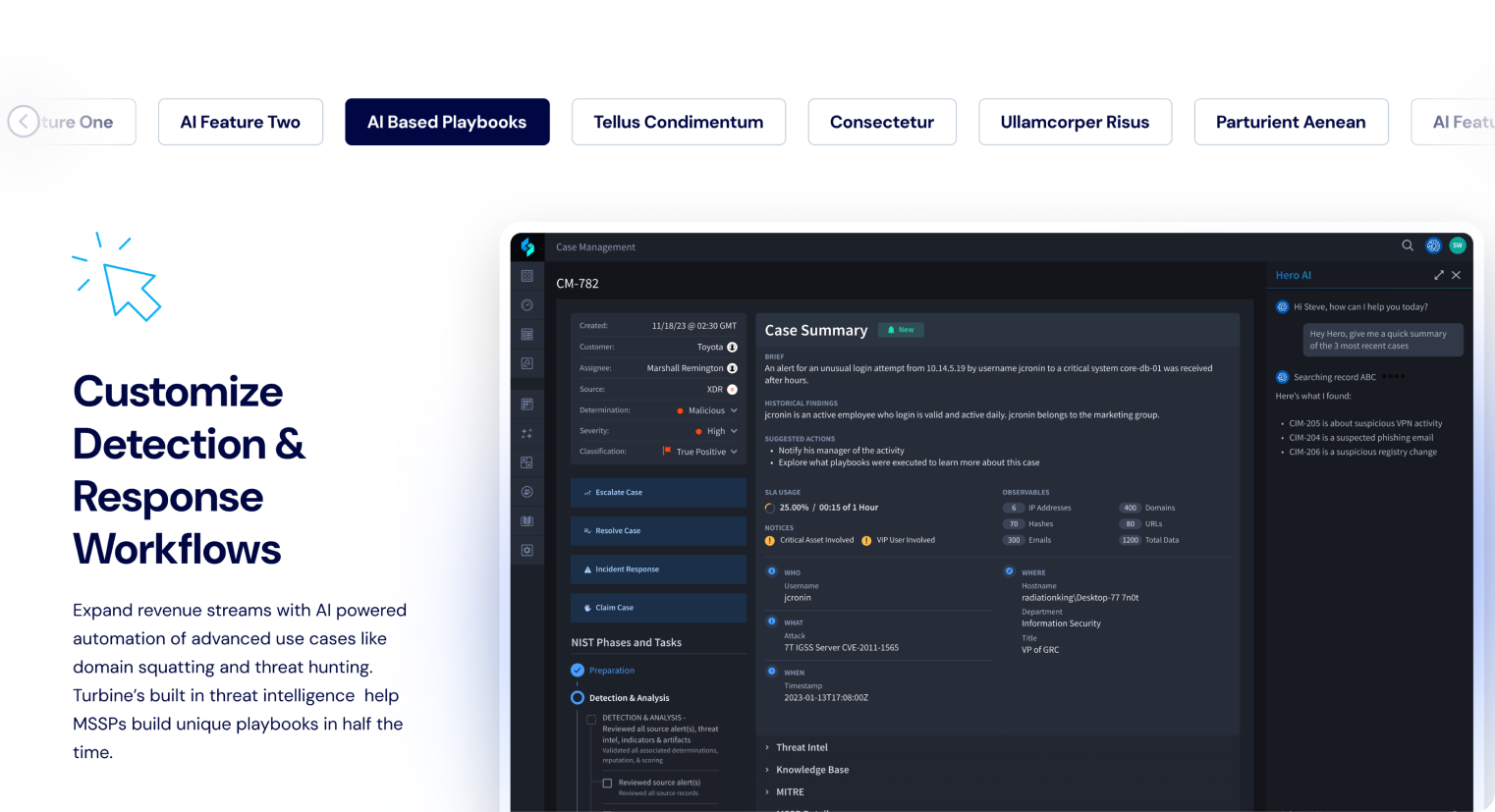
Task: Select the Detection & Analysis phase circle
Action: pyautogui.click(x=578, y=698)
